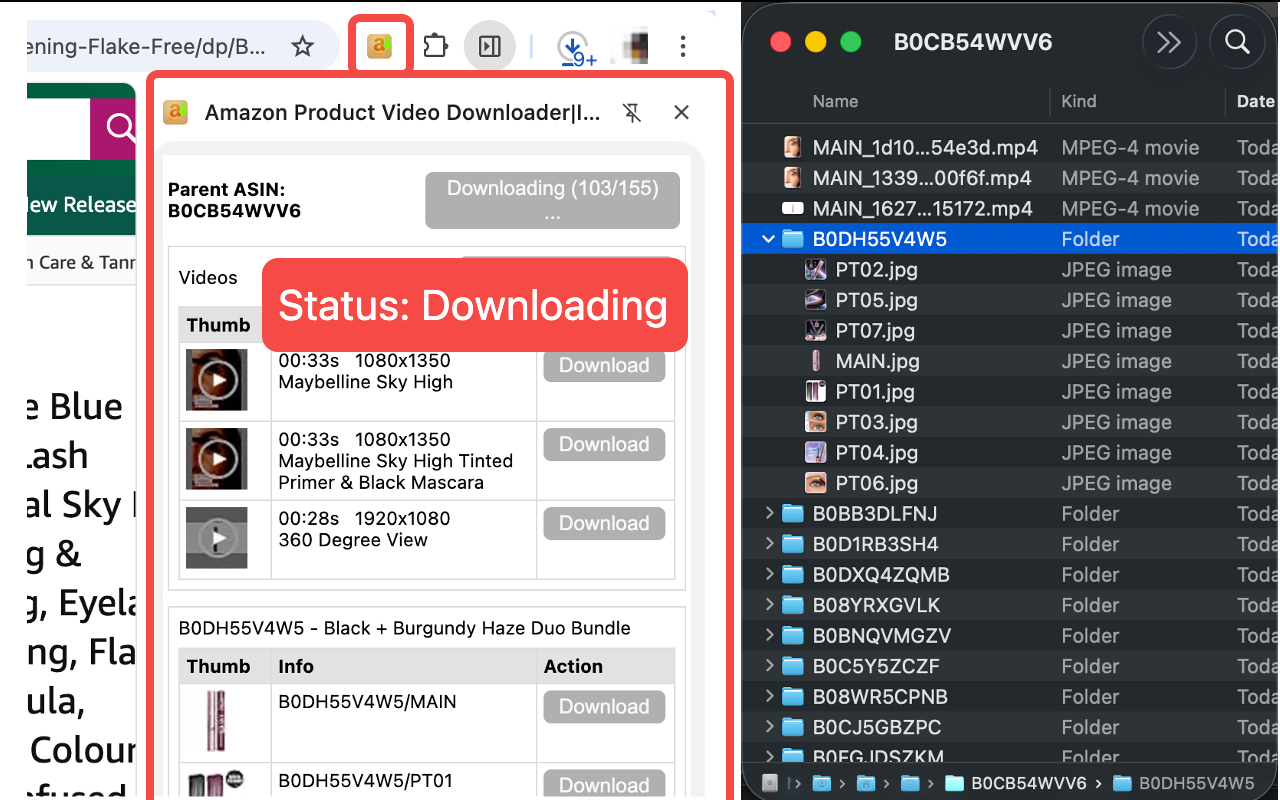Expand the B08WR5CPNB folder
Image resolution: width=1280 pixels, height=800 pixels.
(769, 696)
